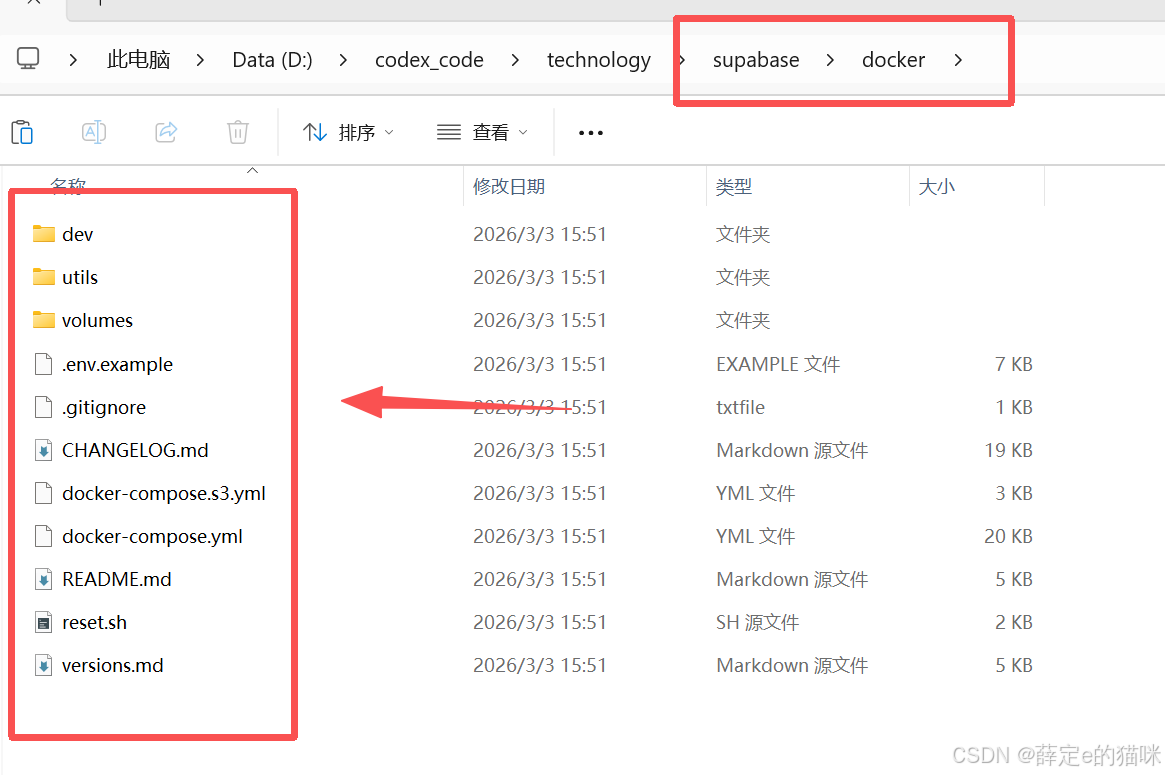Click the file name docker-compose.s3.yml
This screenshot has width=1165, height=775.
[x=164, y=494]
